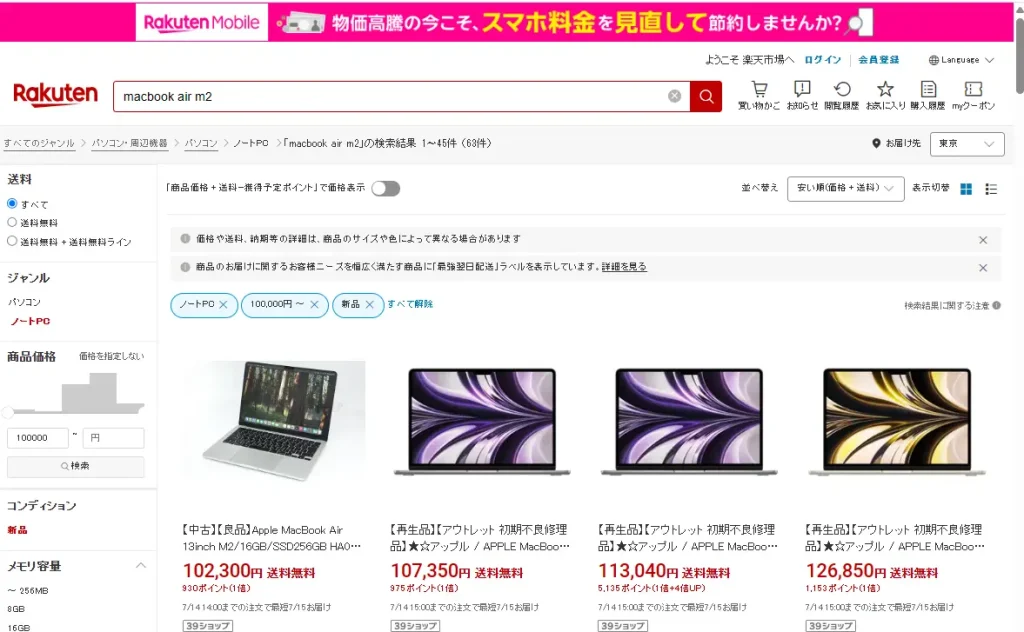
Task: Click the minimum price field showing 100000
Action: pyautogui.click(x=38, y=438)
